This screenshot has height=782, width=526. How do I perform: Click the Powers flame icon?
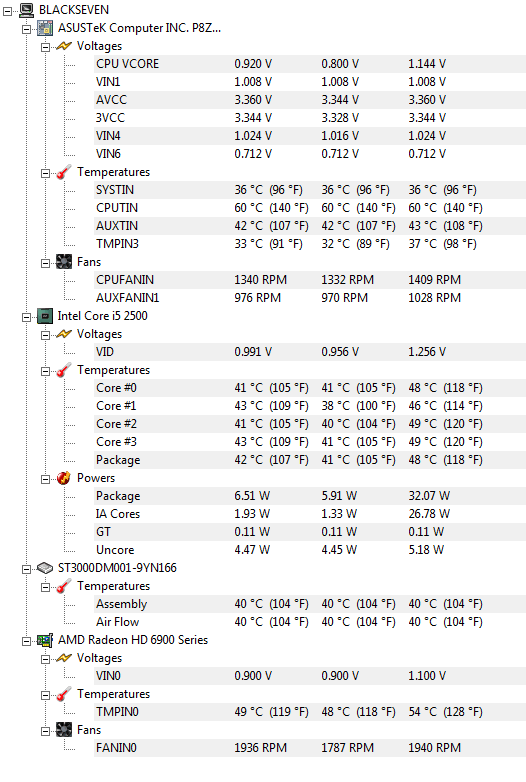(64, 478)
